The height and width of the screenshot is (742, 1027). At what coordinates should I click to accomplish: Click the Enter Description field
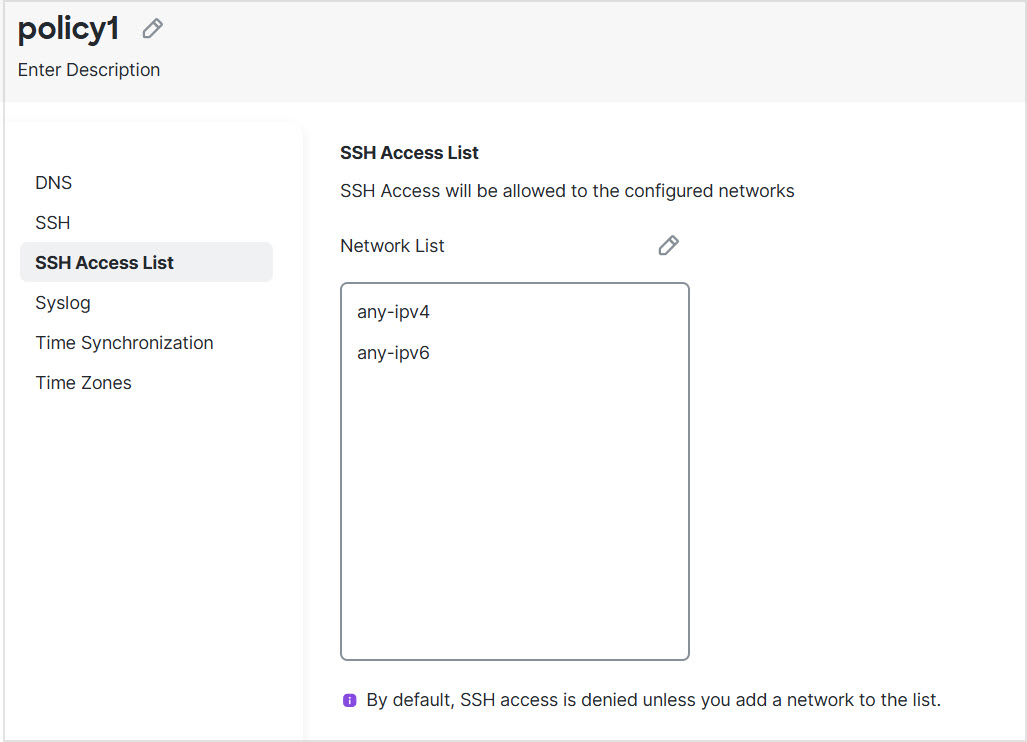tap(88, 69)
